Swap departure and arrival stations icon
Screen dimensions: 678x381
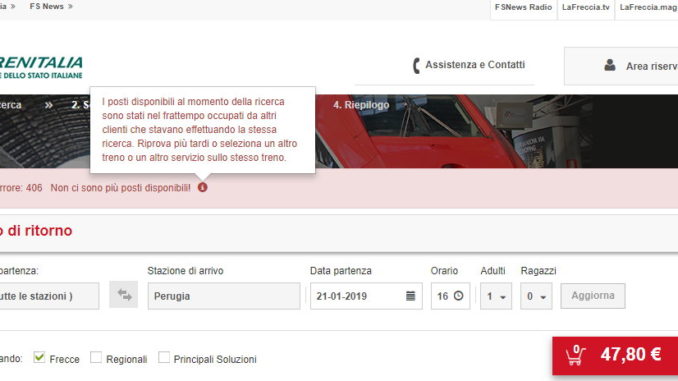(x=124, y=295)
